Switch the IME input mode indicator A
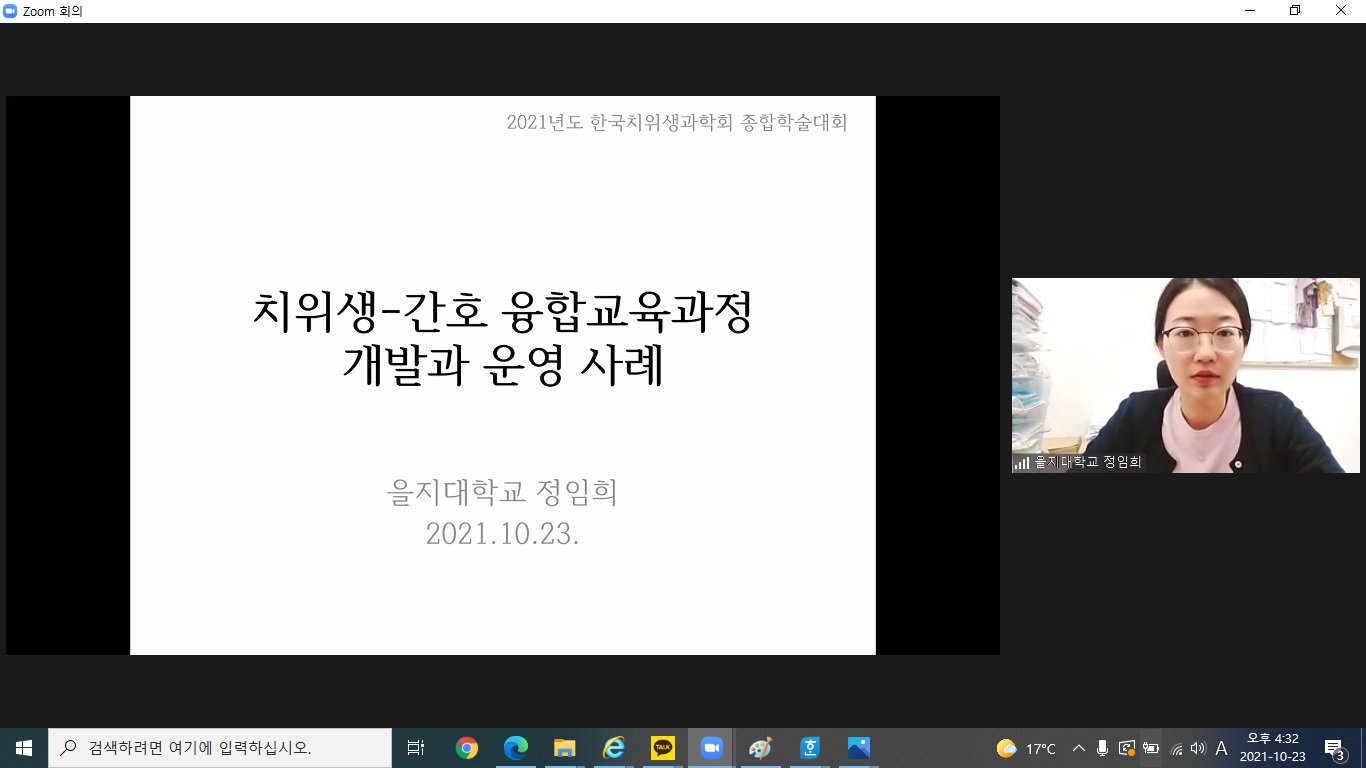This screenshot has height=768, width=1366. [x=1221, y=748]
